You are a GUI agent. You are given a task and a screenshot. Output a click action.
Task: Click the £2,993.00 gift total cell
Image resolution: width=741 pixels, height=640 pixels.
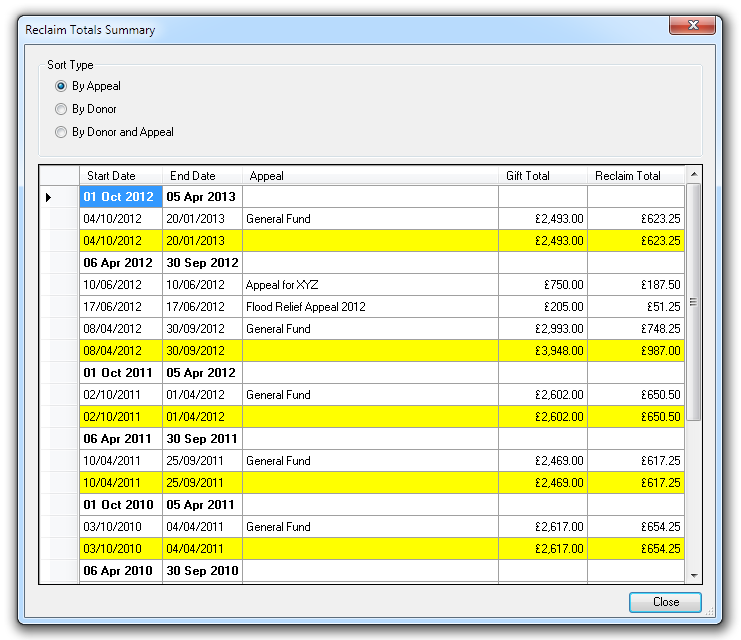coord(543,329)
